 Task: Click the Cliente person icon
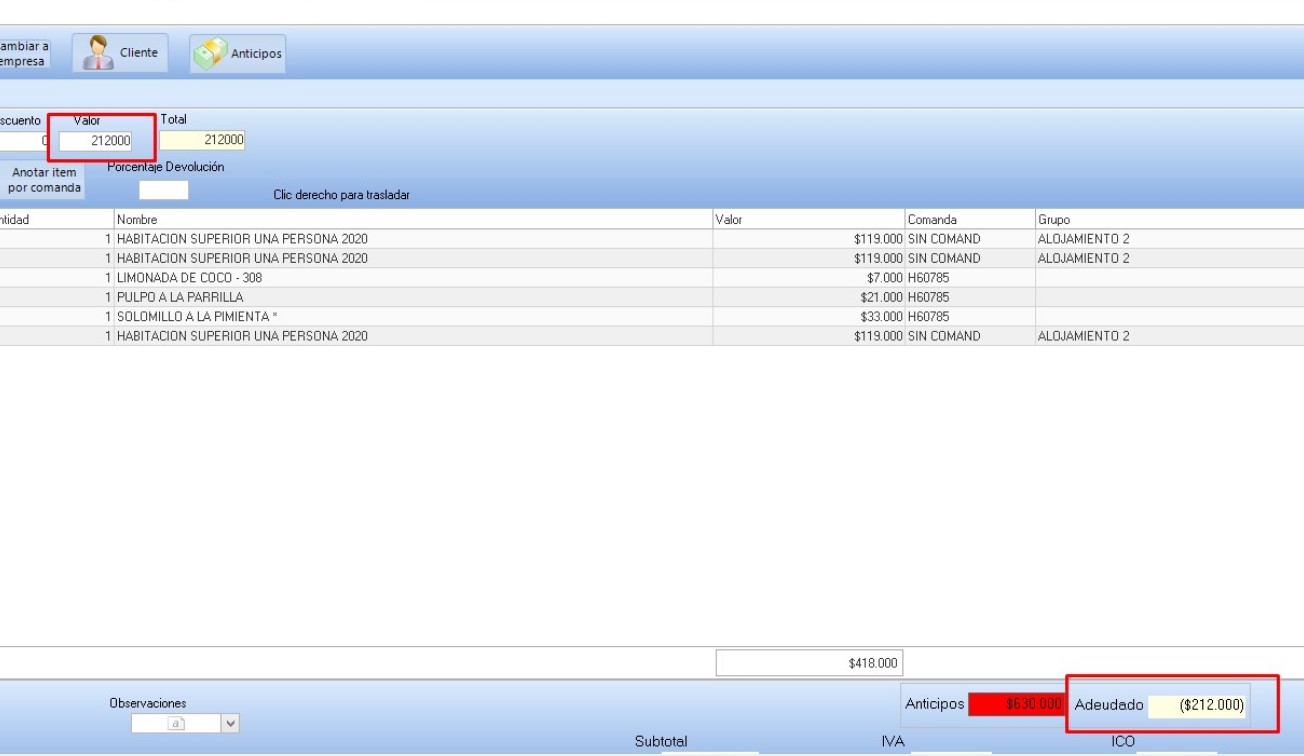point(98,53)
